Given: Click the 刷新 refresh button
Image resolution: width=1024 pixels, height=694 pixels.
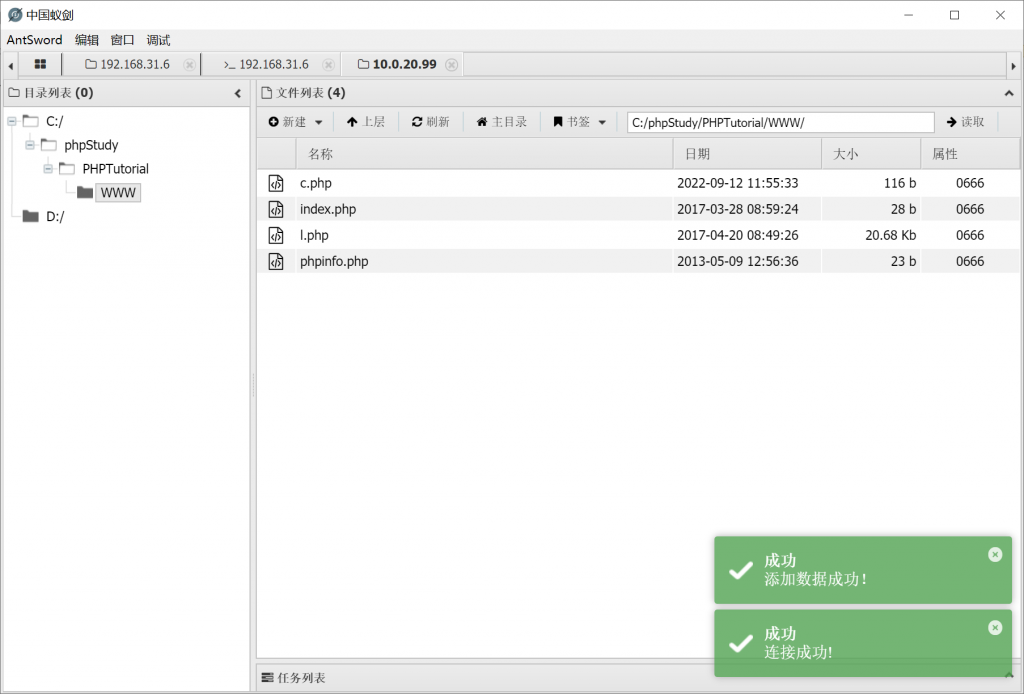Looking at the screenshot, I should point(430,122).
